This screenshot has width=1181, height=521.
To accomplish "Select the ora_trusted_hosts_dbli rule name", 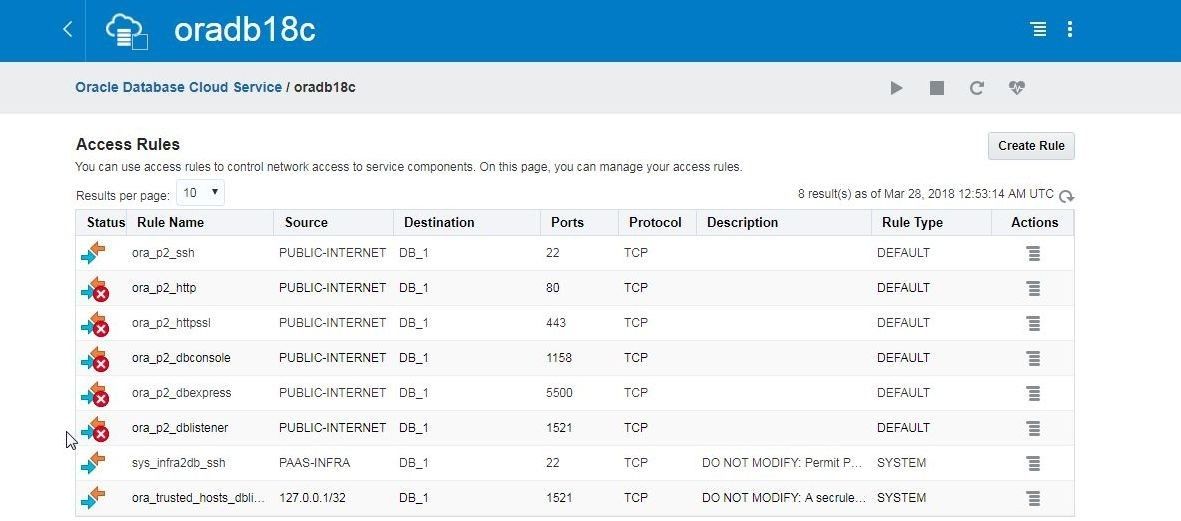I will pos(198,498).
